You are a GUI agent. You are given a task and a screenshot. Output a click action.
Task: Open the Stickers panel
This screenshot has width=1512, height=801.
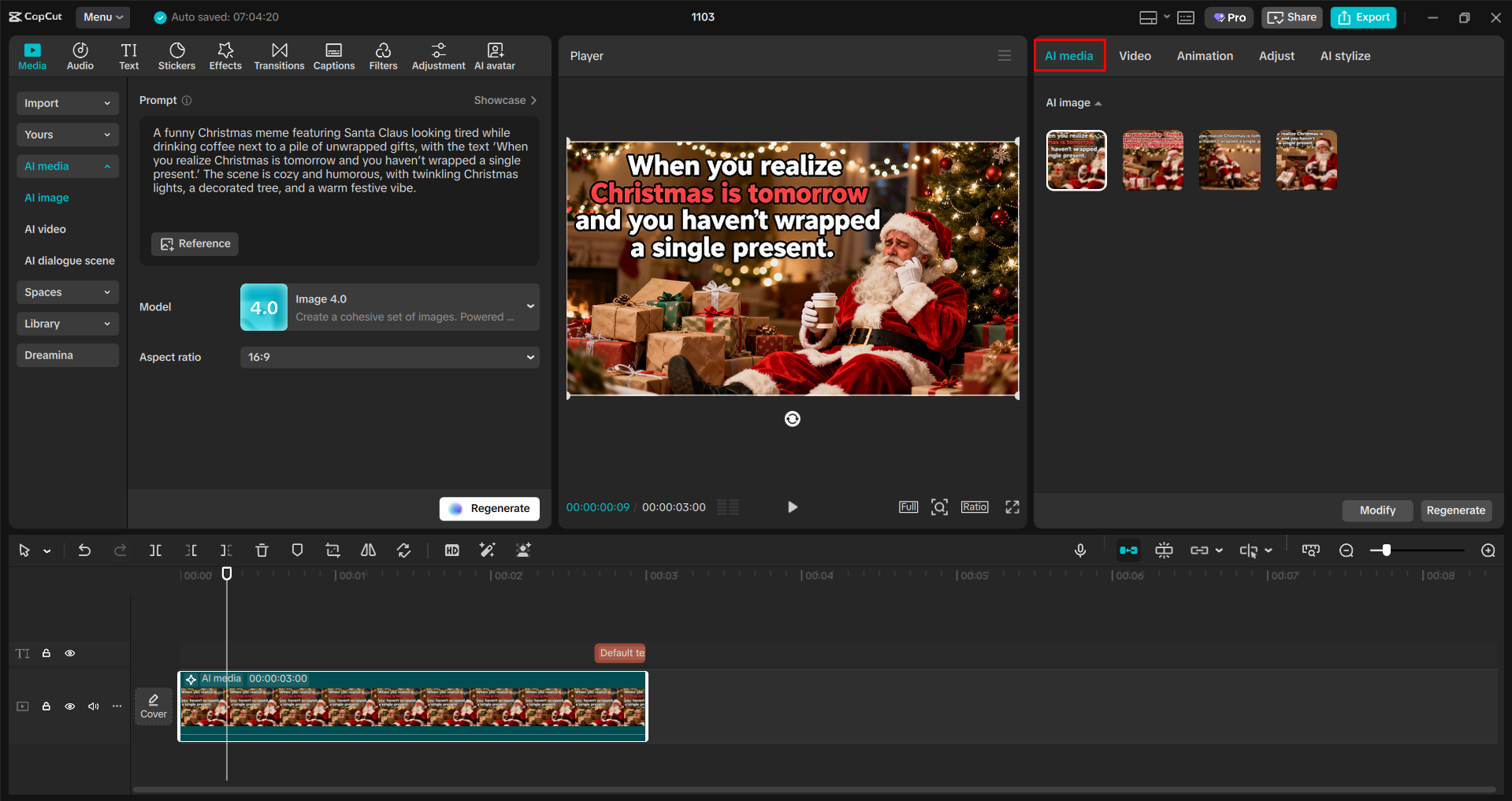tap(176, 55)
